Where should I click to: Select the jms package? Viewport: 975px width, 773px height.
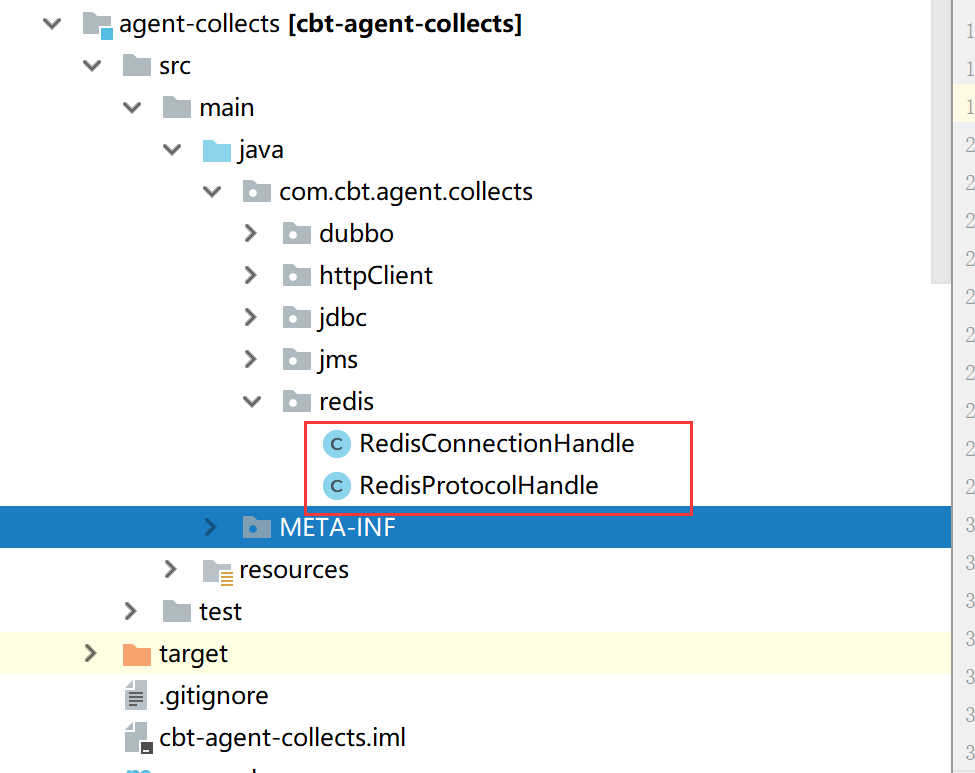coord(338,360)
